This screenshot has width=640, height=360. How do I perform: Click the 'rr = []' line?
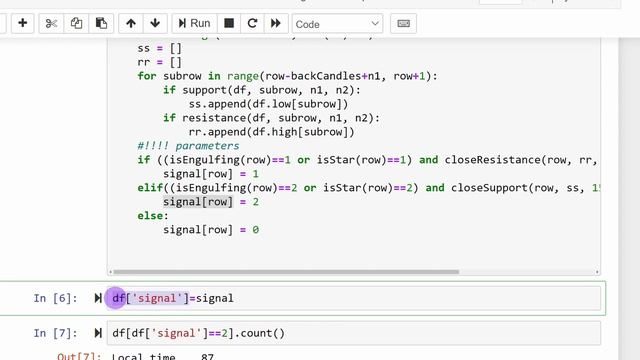click(159, 62)
